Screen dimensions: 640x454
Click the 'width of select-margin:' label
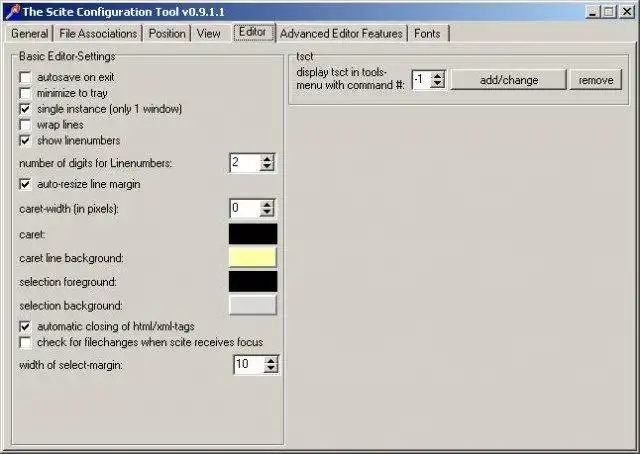pyautogui.click(x=71, y=365)
